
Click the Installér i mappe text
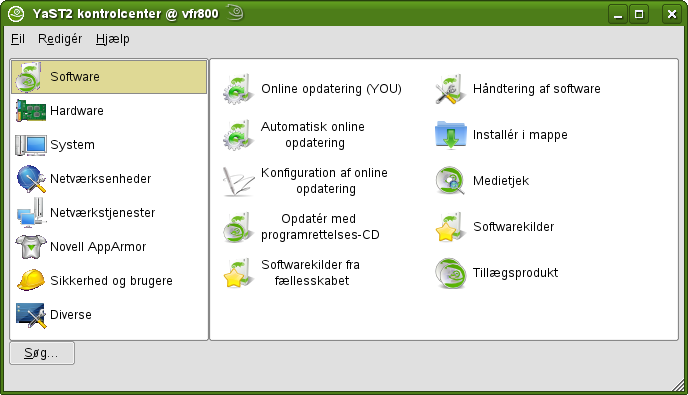(x=520, y=135)
